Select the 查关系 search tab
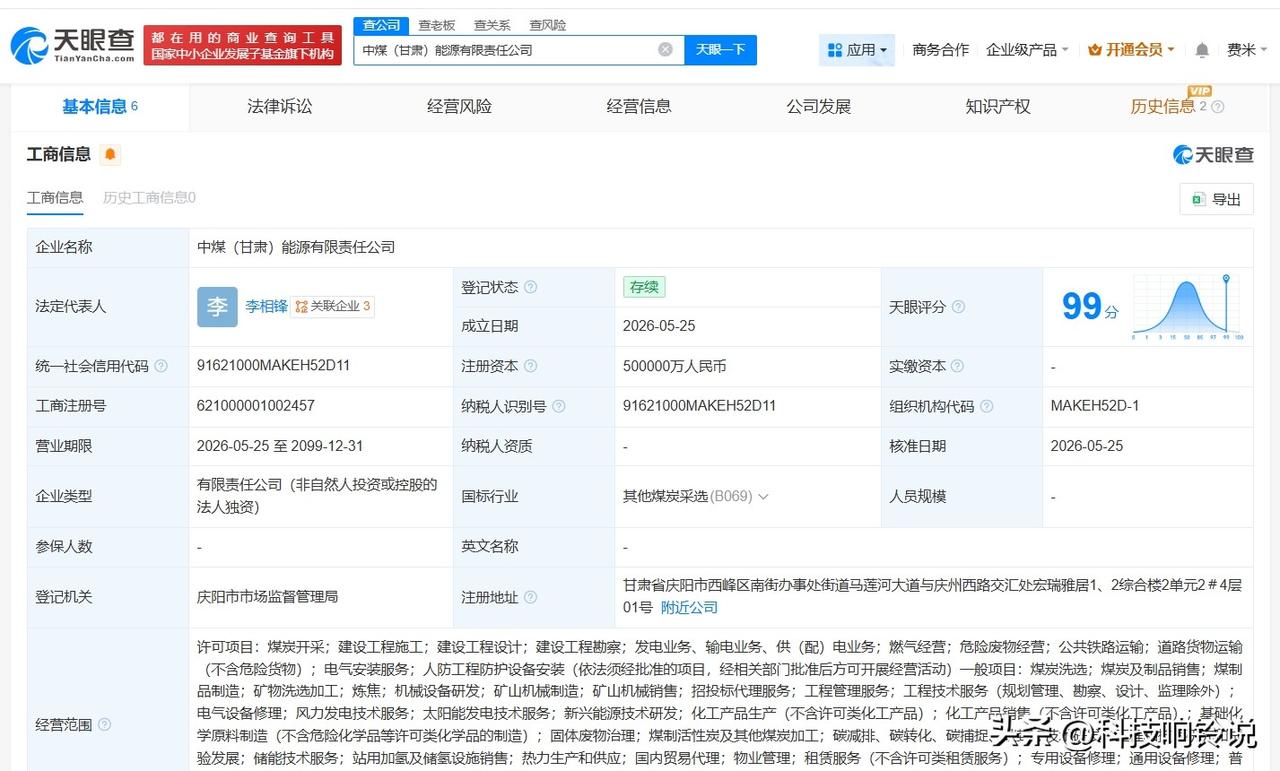 click(492, 25)
